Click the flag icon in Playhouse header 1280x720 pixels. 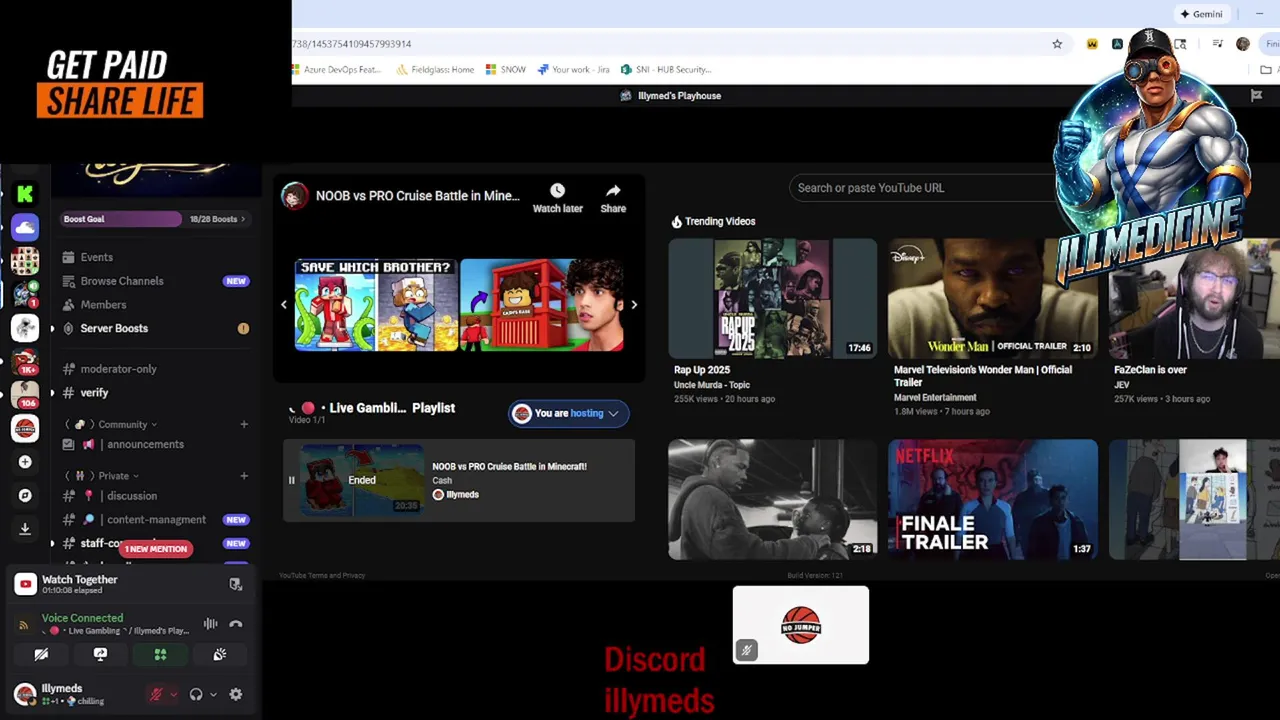[x=1256, y=96]
